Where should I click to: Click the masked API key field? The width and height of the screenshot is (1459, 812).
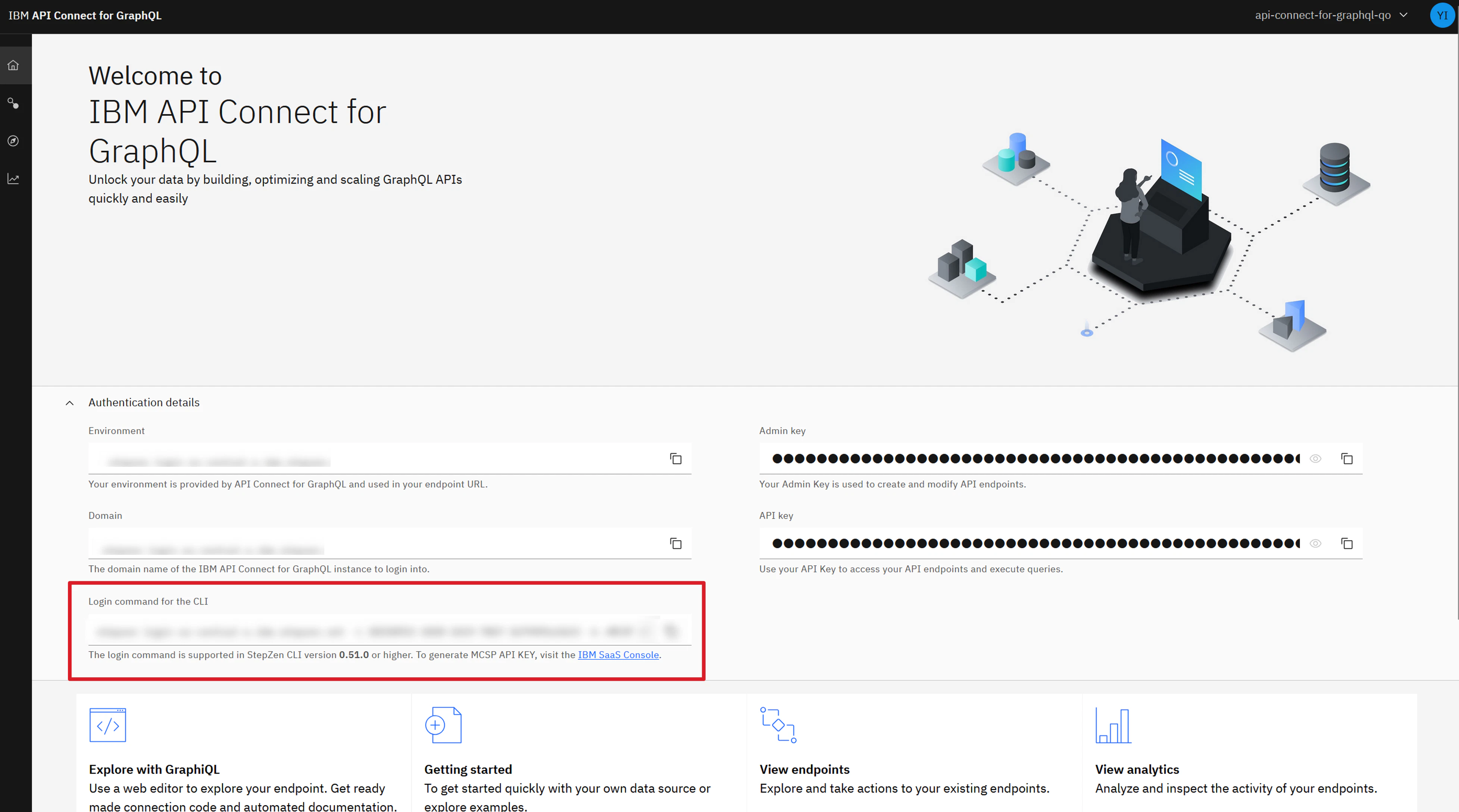click(1061, 544)
